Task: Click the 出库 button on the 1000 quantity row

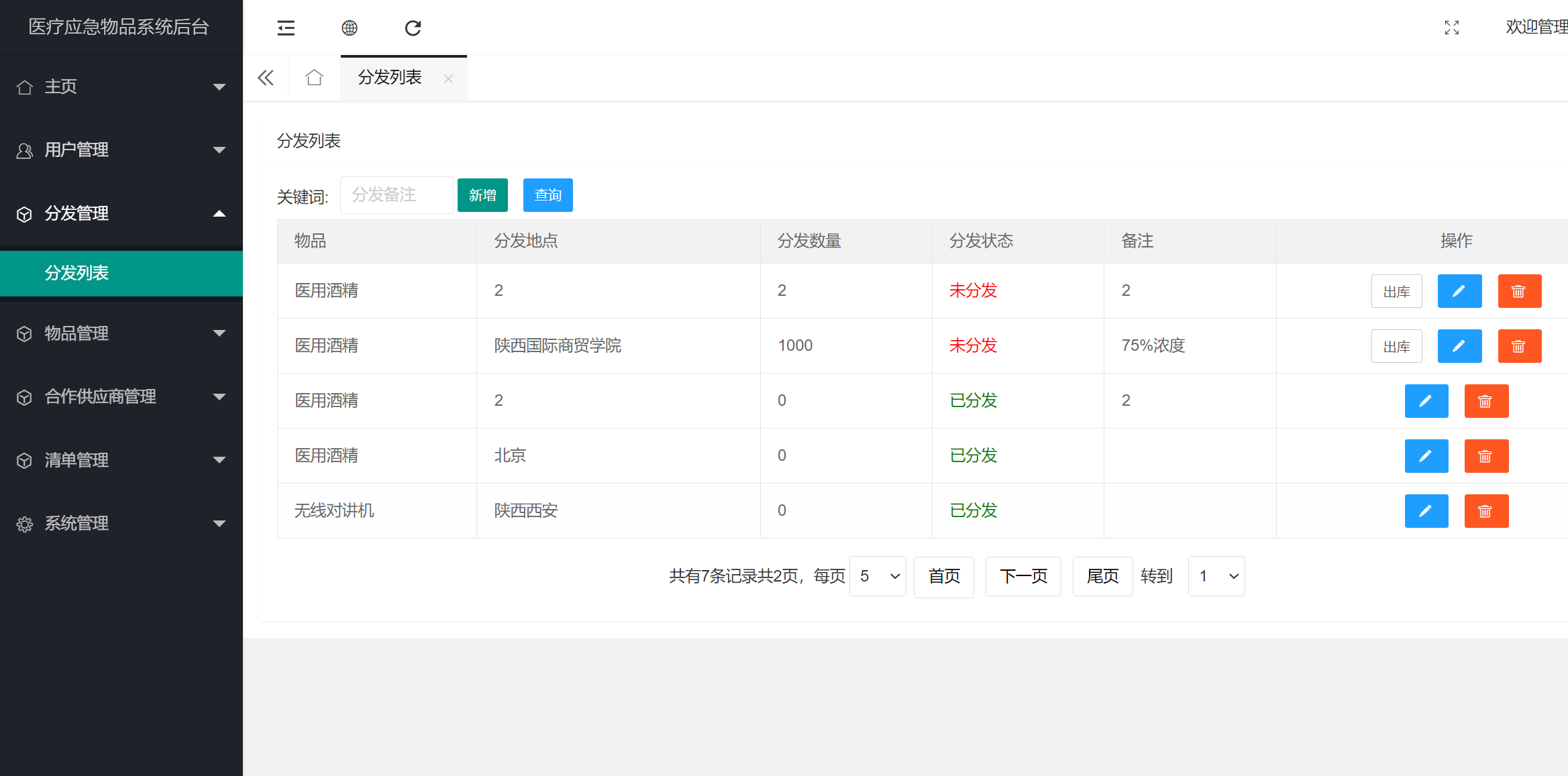Action: 1397,345
